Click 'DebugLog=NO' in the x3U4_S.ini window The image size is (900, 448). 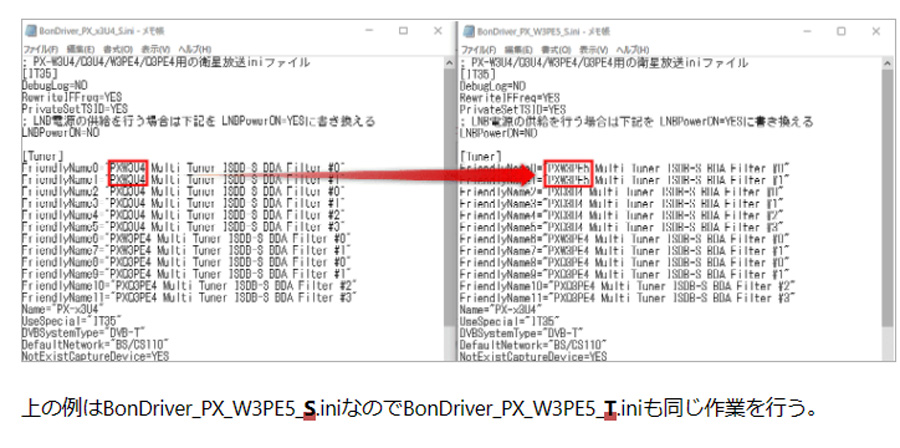pos(55,86)
